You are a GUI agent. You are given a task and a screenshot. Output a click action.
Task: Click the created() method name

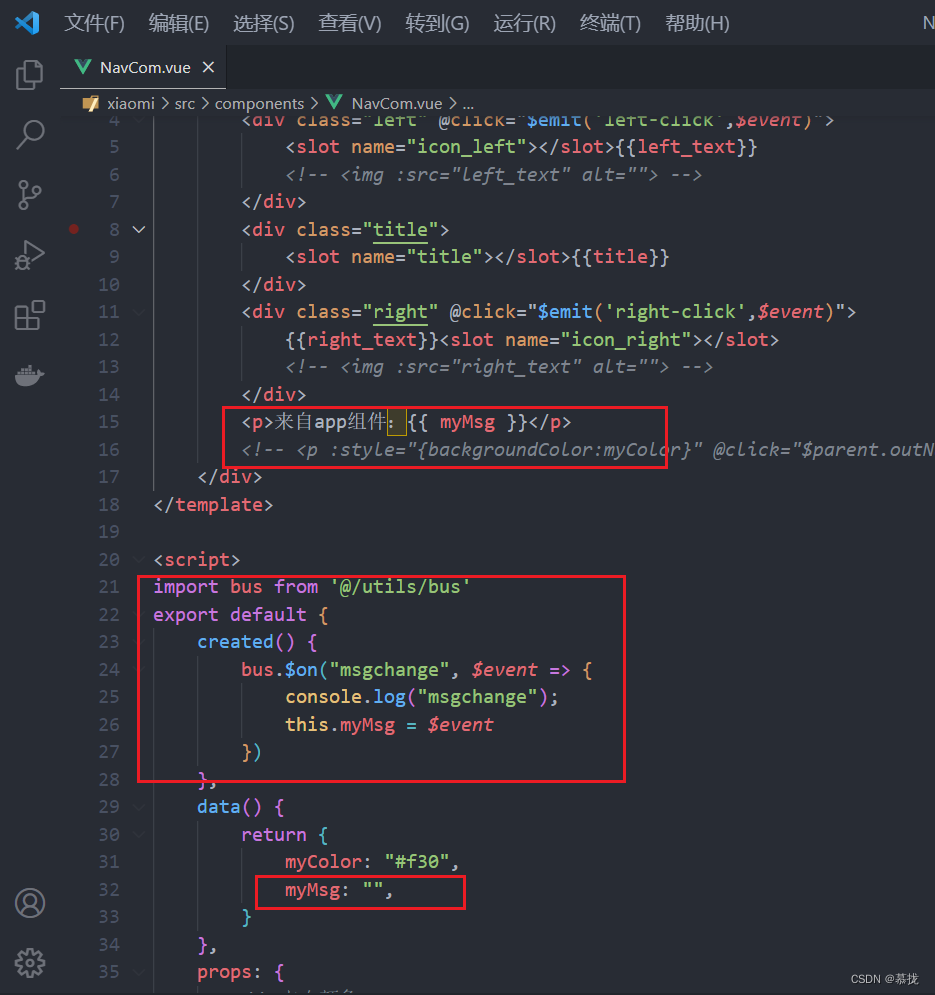235,642
